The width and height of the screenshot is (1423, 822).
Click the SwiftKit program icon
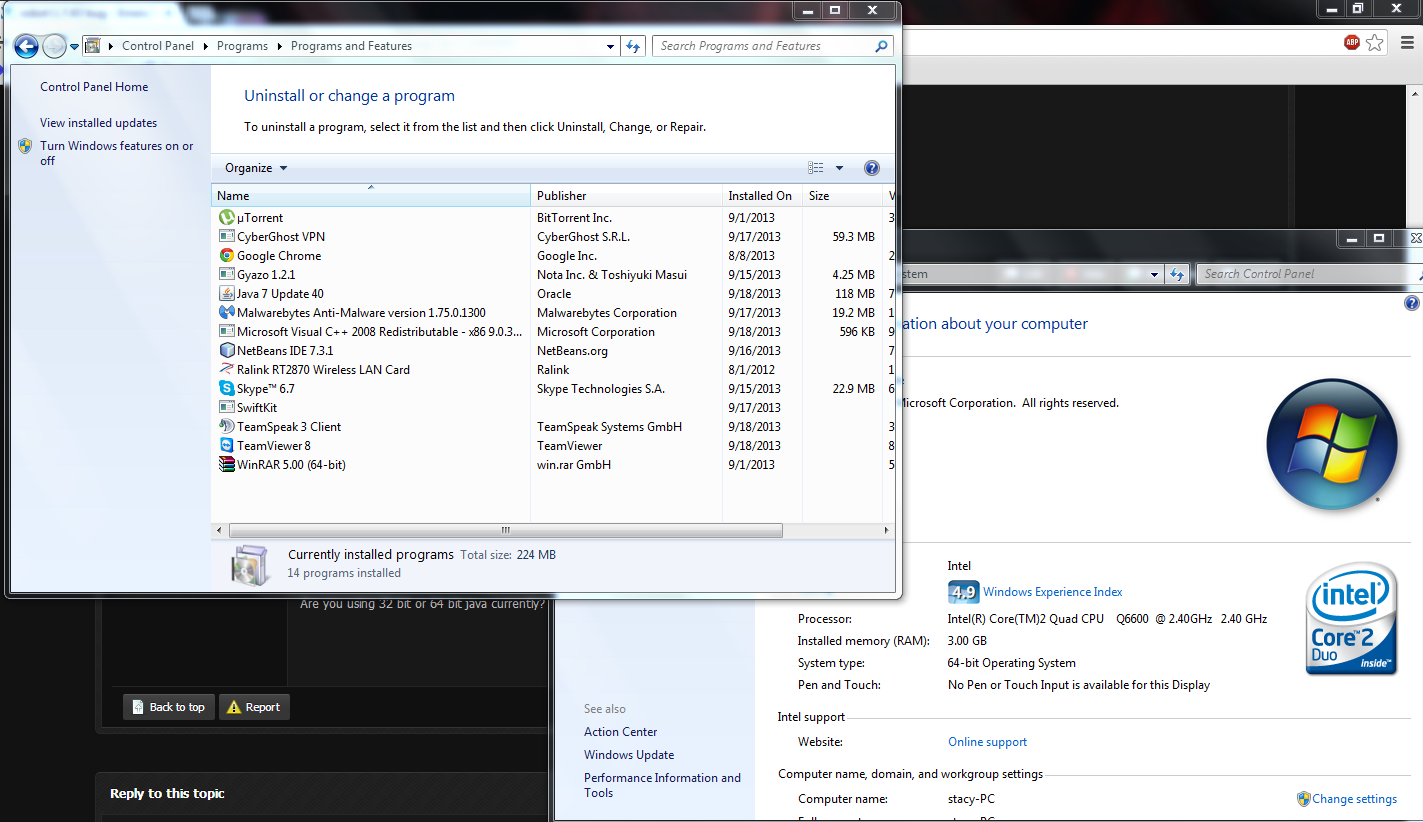tap(227, 407)
